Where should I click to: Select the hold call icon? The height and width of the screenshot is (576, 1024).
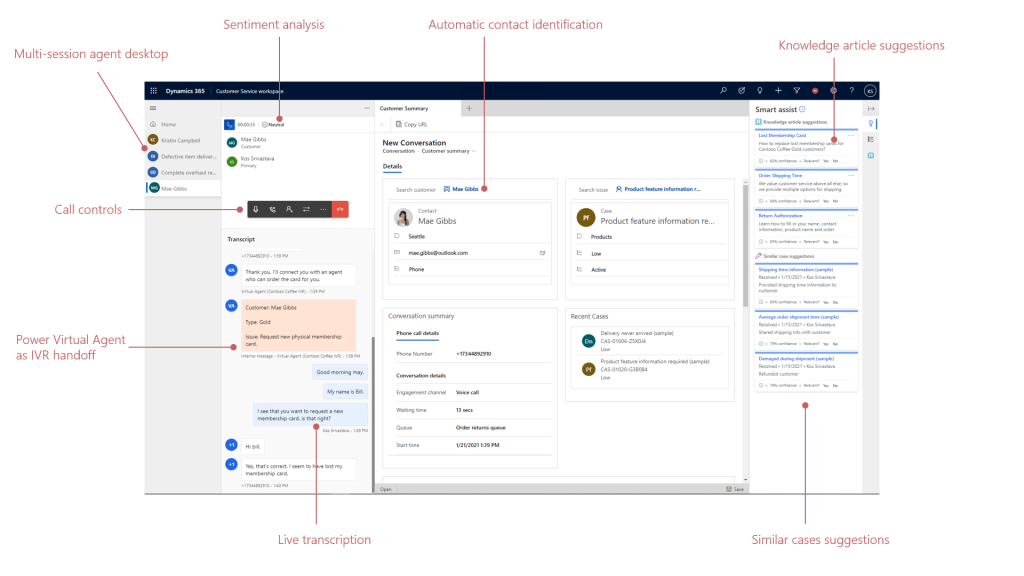point(272,210)
